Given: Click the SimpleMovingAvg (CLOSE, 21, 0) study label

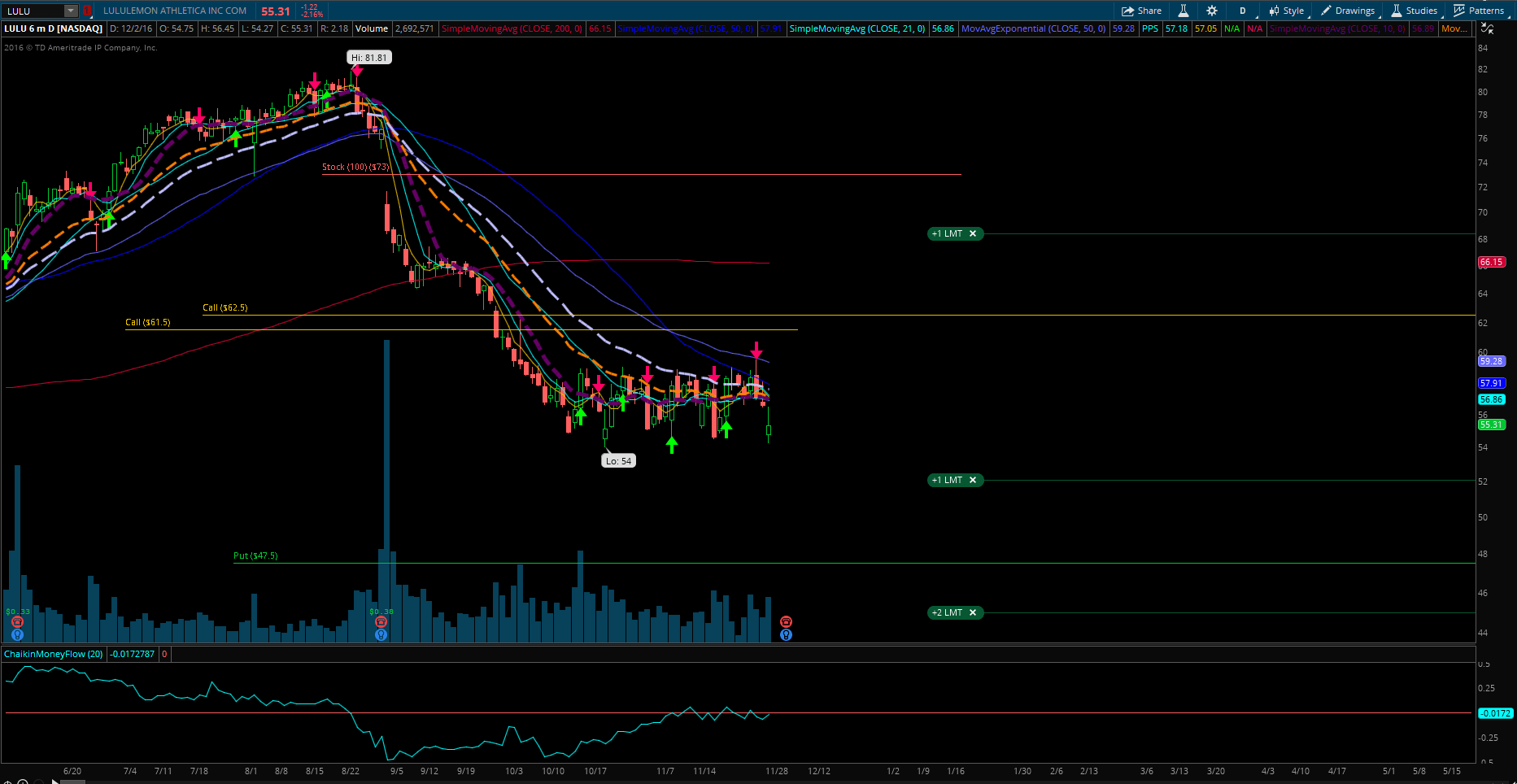Looking at the screenshot, I should (x=857, y=28).
